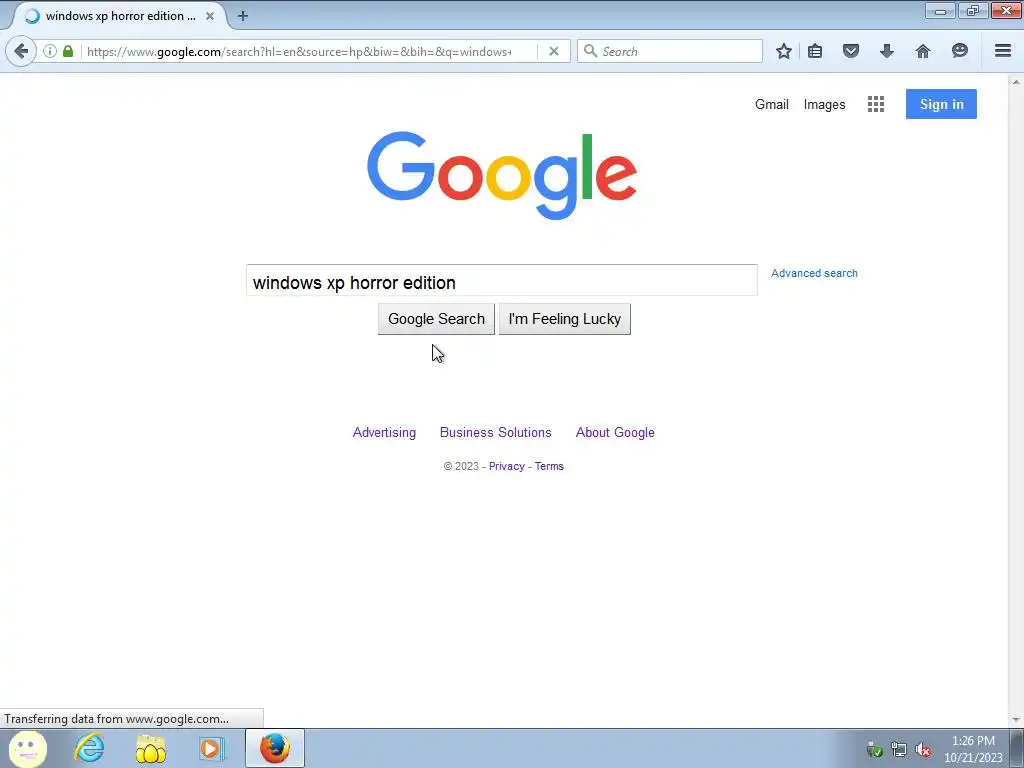
Task: Open file explorer folder on taskbar
Action: click(151, 748)
